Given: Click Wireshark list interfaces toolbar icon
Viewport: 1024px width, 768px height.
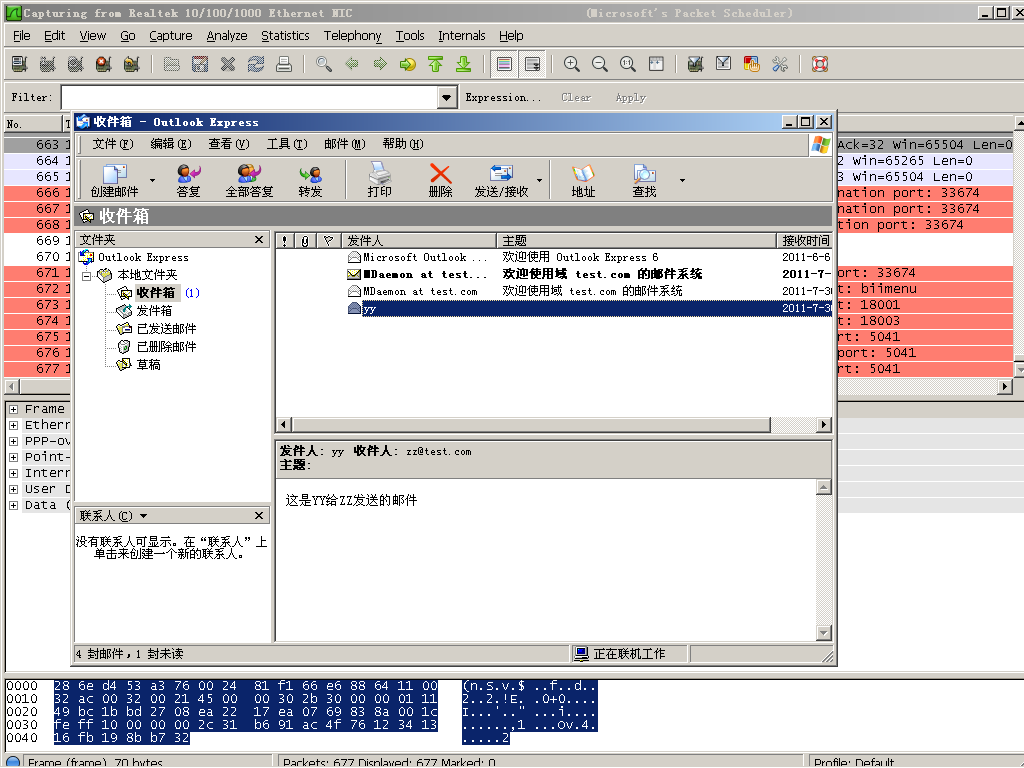Looking at the screenshot, I should (x=20, y=64).
